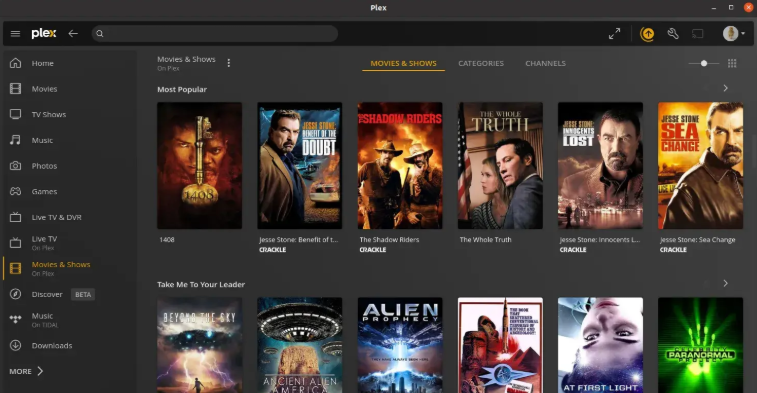Click CRACKLE label under The Shadow Riders
This screenshot has height=393, width=757.
click(373, 250)
